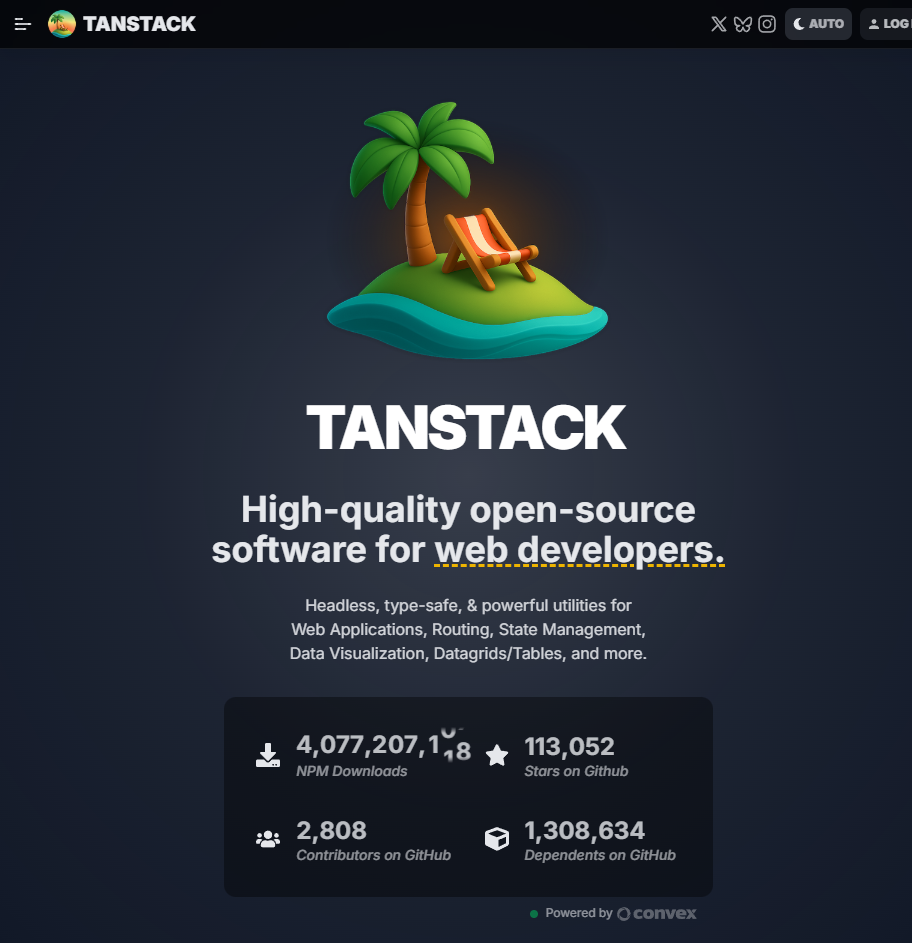Screen dimensions: 912x943
Task: Toggle the AUTO theme mode switch
Action: tap(818, 24)
